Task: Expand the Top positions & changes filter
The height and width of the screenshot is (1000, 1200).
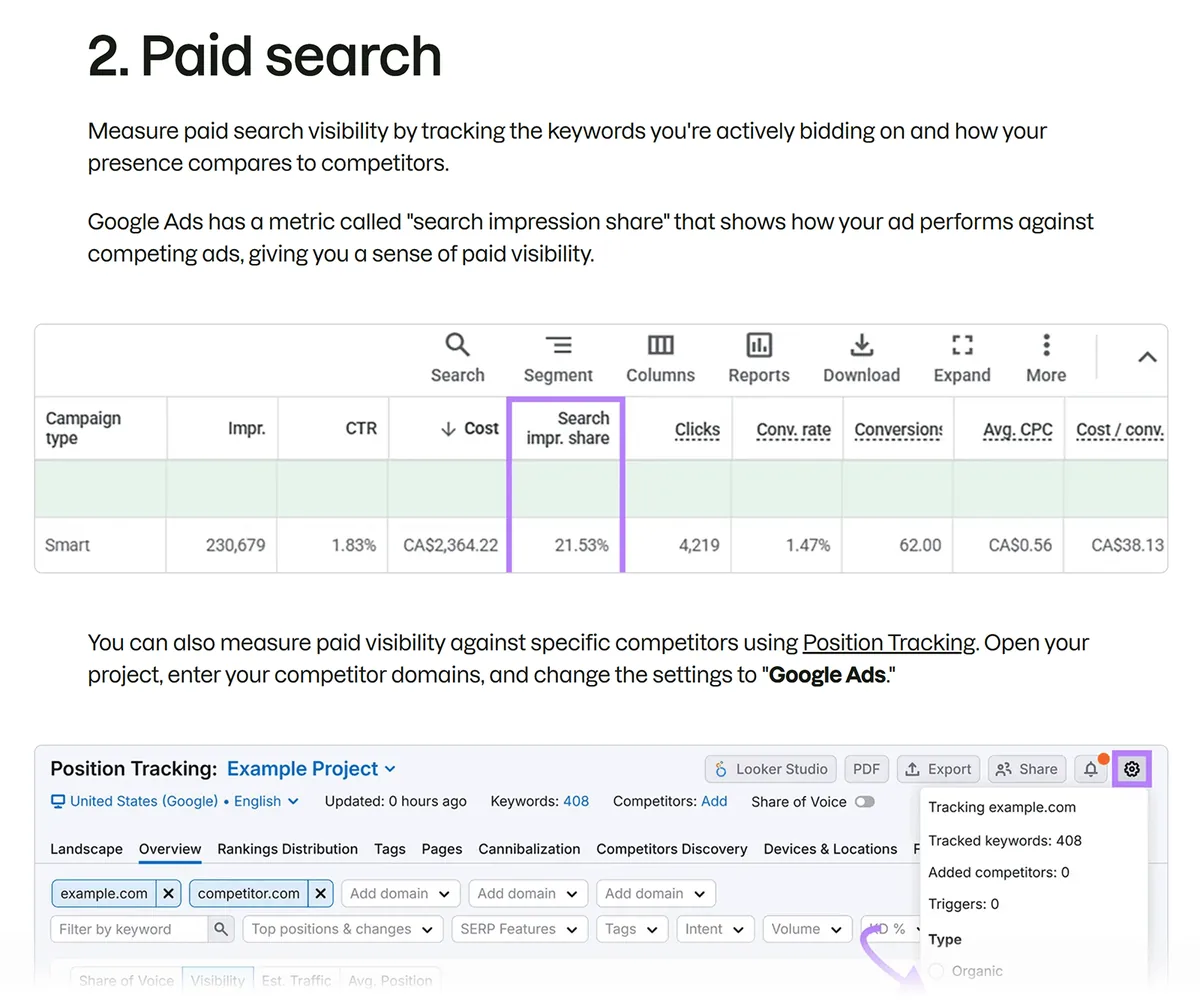Action: coord(343,929)
